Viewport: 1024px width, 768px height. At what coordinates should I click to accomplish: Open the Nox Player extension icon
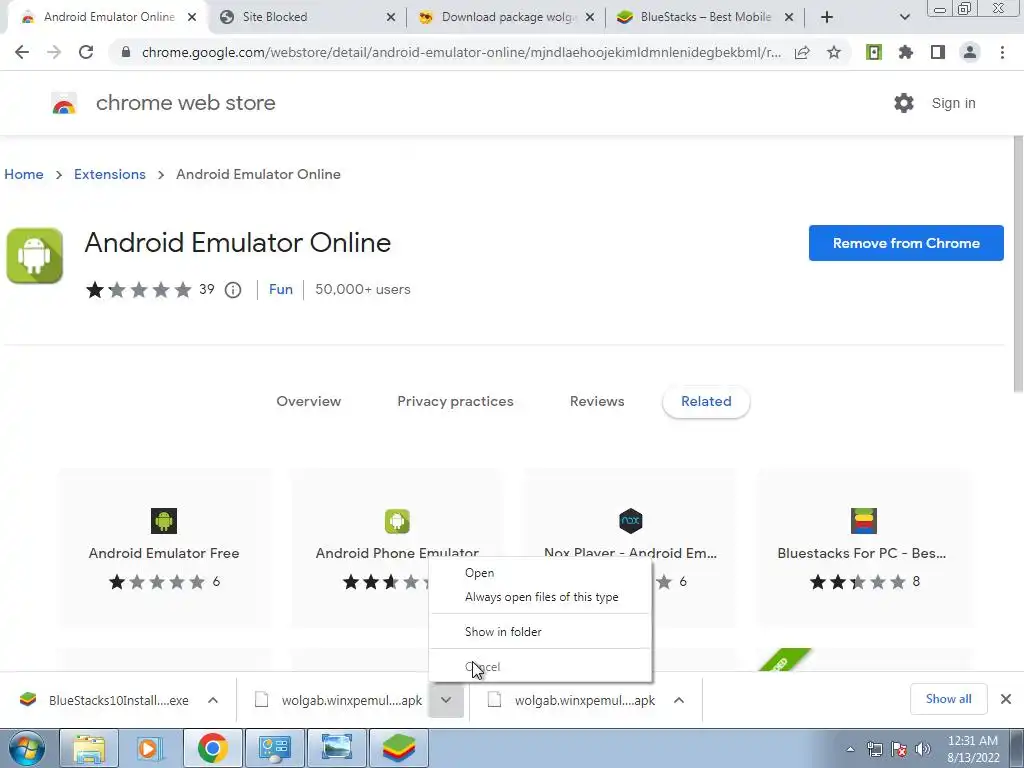(630, 520)
